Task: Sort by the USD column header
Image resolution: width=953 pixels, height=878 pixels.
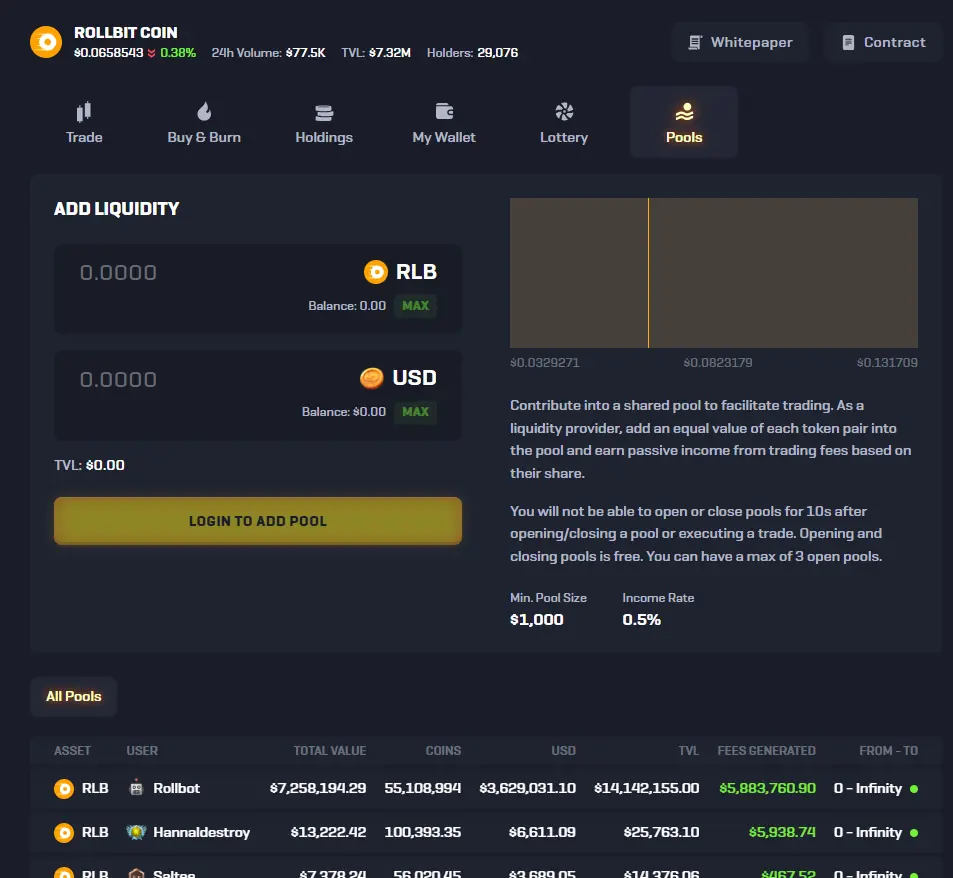Action: click(563, 751)
